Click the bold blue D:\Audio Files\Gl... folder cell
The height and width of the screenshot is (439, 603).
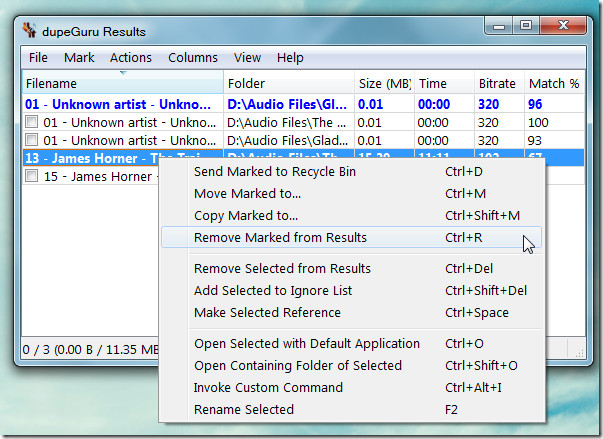pyautogui.click(x=287, y=104)
